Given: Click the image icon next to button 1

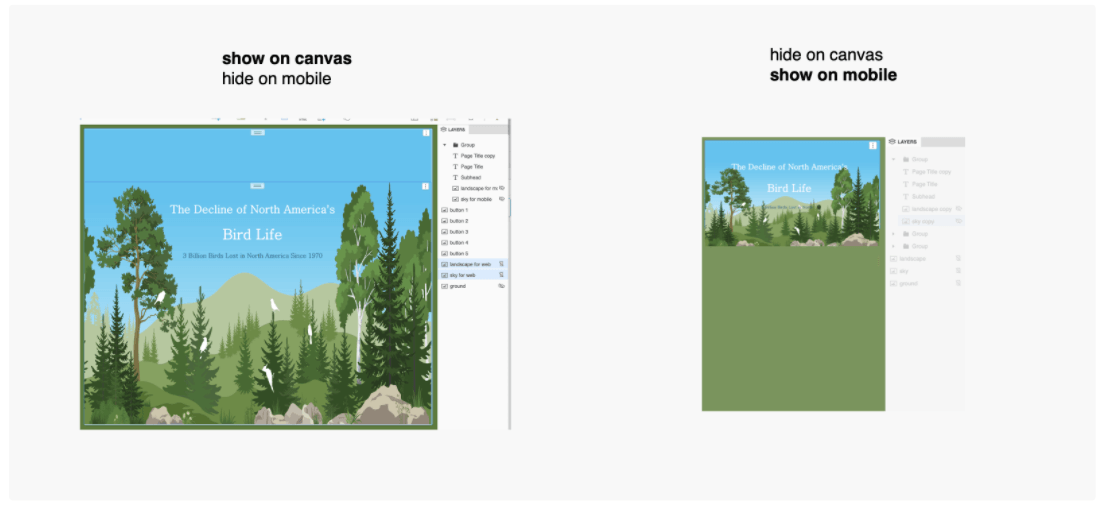Looking at the screenshot, I should [x=445, y=210].
